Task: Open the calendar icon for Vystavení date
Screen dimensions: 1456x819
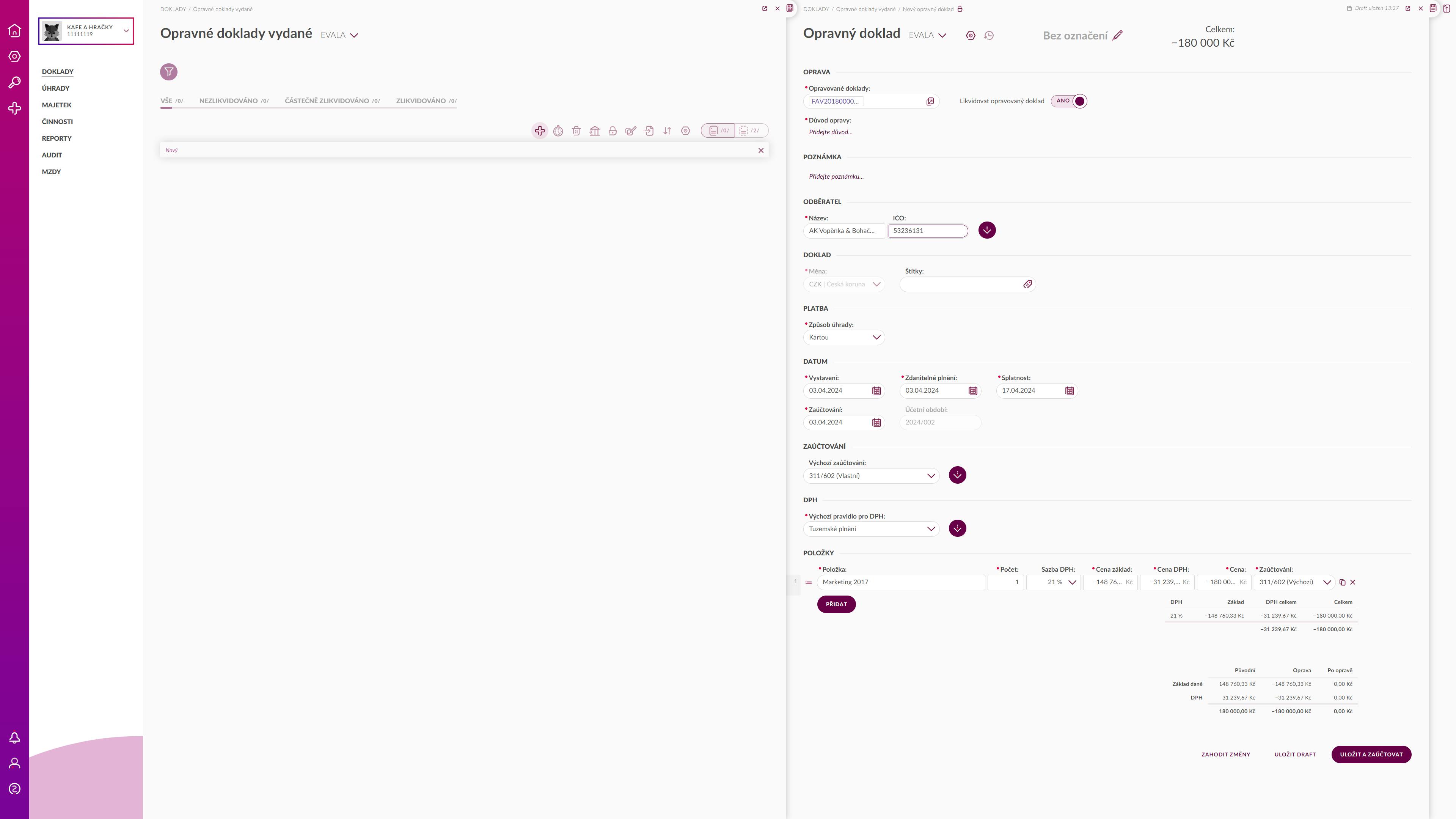Action: pyautogui.click(x=876, y=391)
